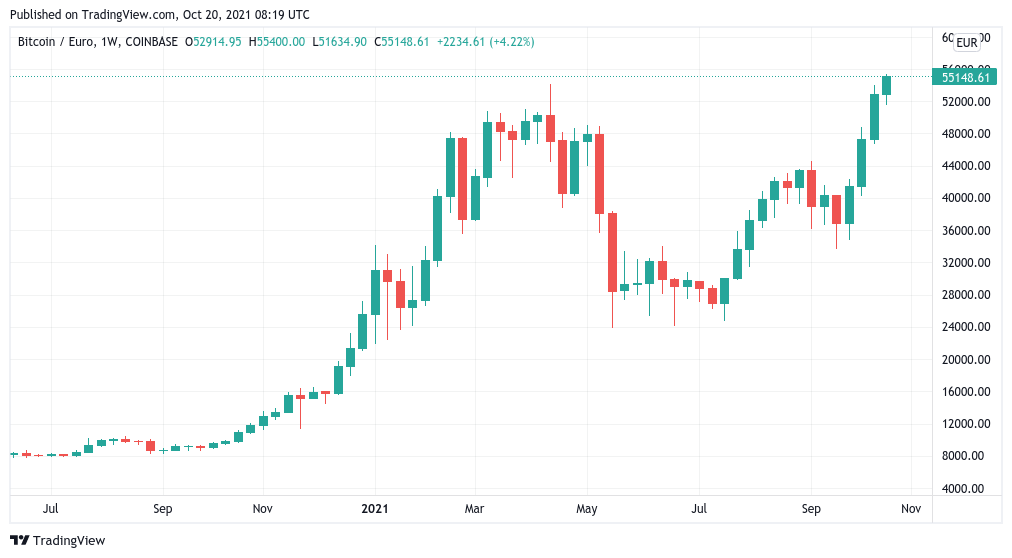This screenshot has width=1012, height=558.
Task: Click the high value H55400.00
Action: point(276,42)
